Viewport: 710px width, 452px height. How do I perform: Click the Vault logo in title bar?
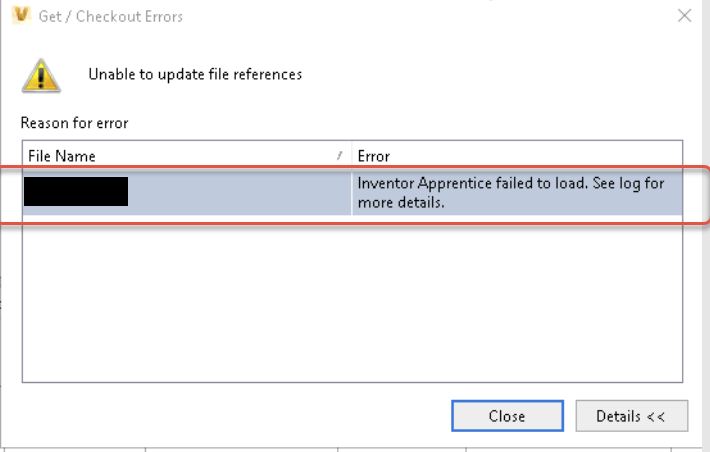17,16
